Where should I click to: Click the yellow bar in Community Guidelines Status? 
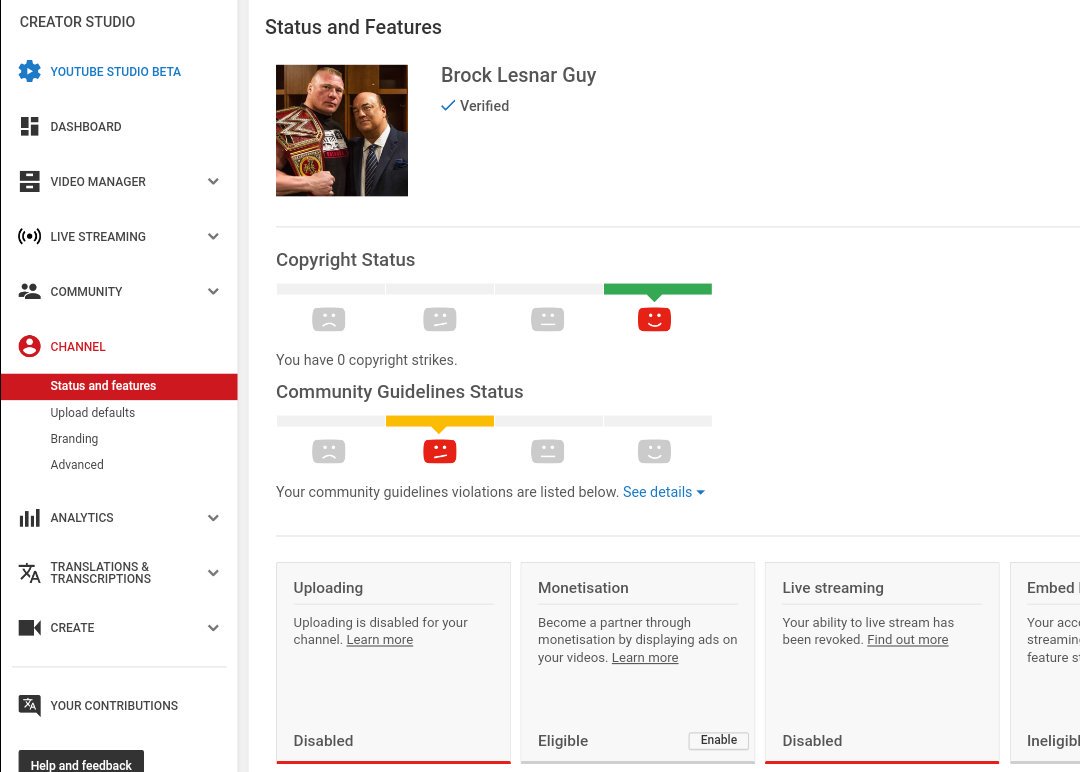point(439,421)
